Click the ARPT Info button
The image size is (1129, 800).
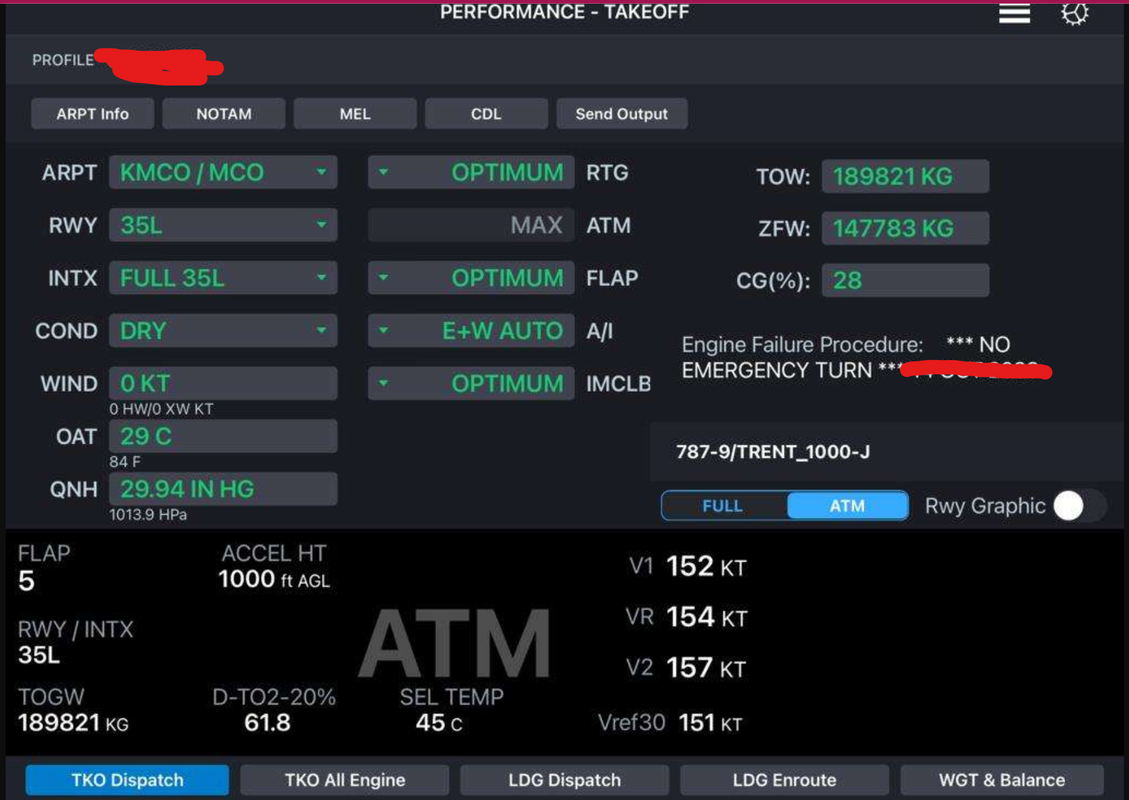[x=92, y=114]
